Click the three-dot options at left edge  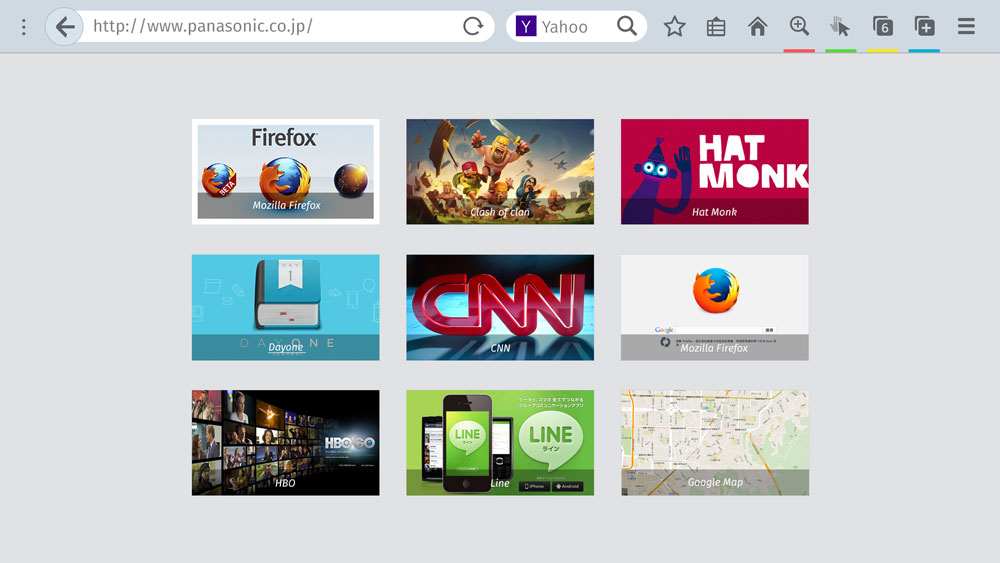click(23, 27)
